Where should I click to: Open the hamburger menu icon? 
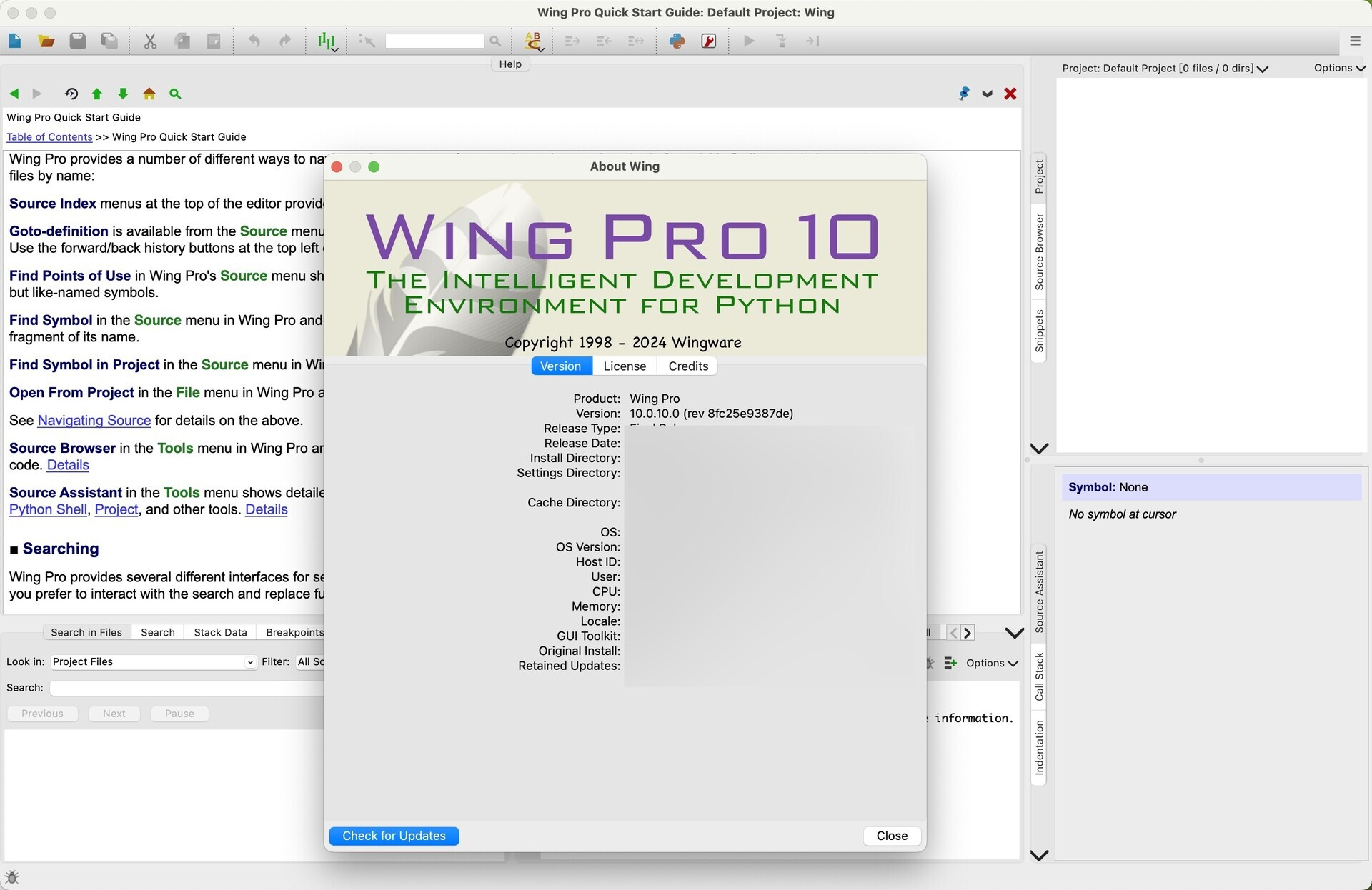coord(1355,41)
